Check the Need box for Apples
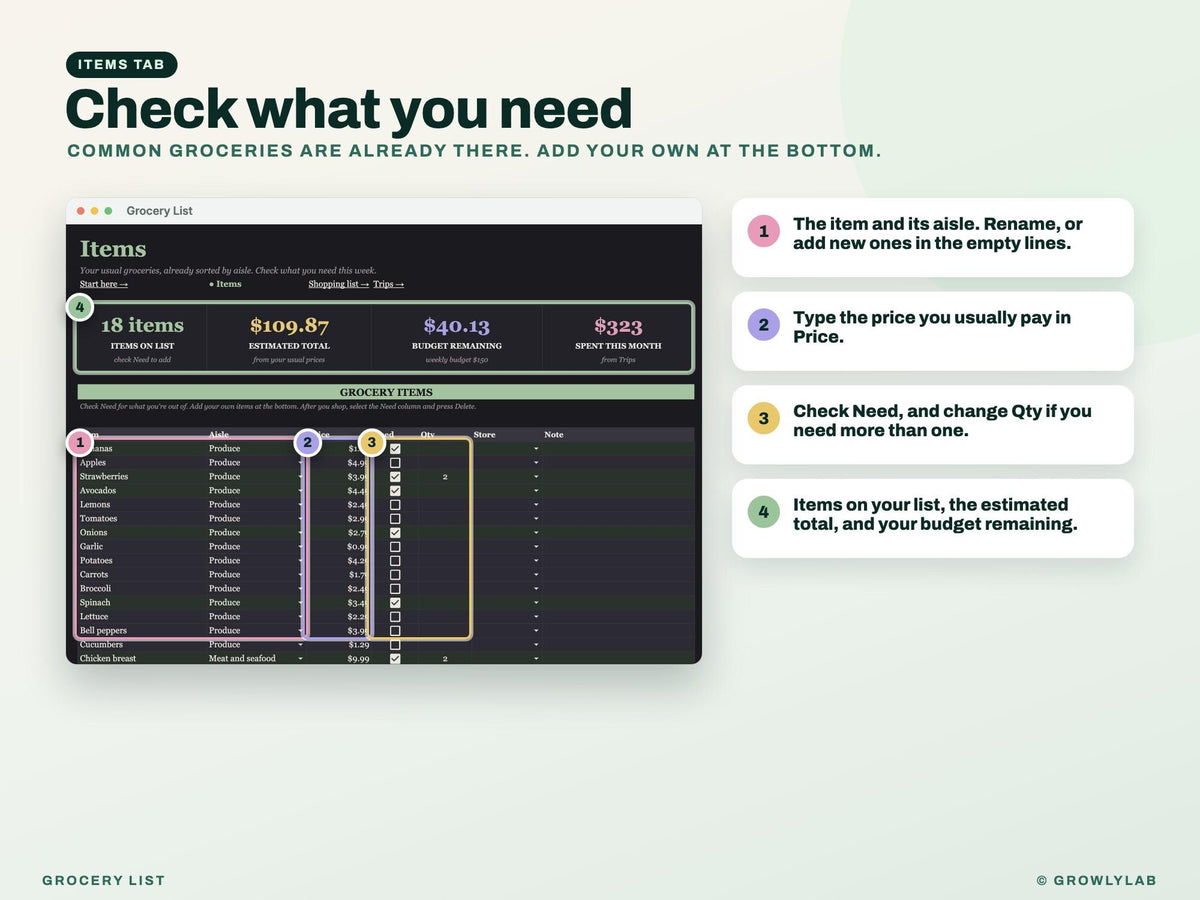This screenshot has height=900, width=1200. pos(395,463)
